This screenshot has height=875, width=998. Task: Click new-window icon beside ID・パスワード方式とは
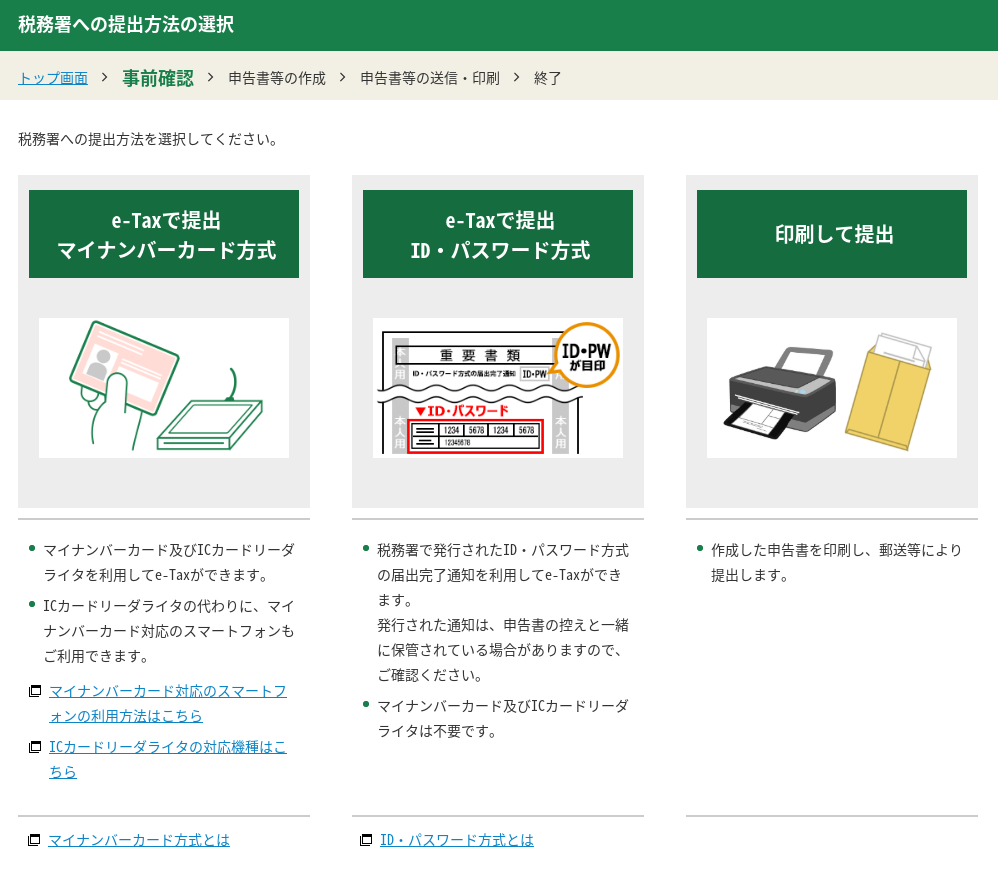point(366,840)
